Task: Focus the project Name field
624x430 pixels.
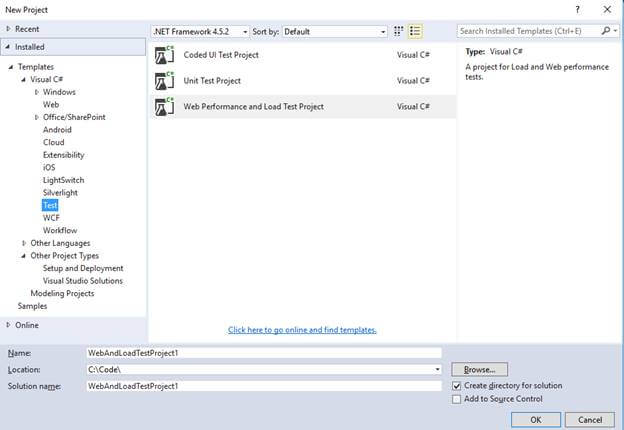Action: (x=264, y=353)
